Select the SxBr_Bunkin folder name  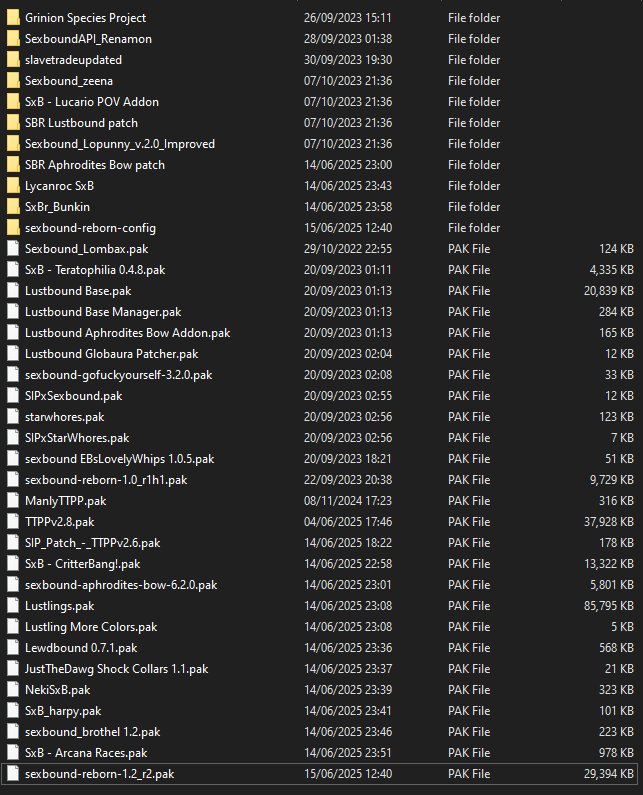(57, 207)
